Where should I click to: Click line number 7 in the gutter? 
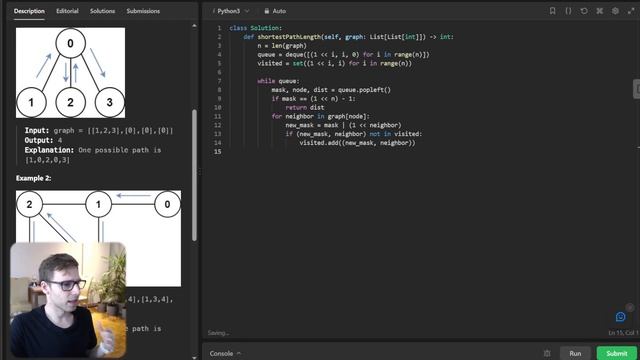coord(219,81)
